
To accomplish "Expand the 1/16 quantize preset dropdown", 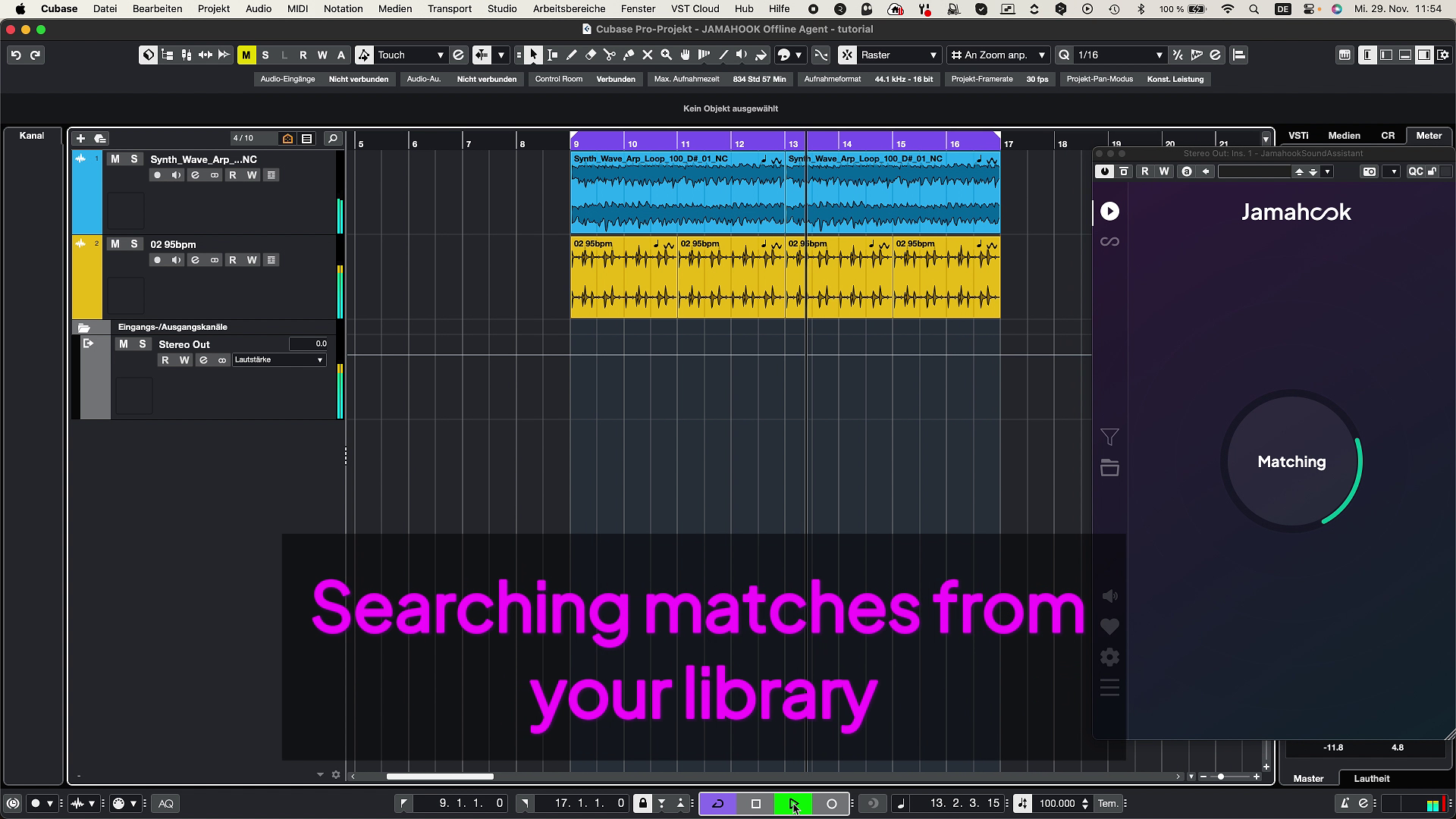I will pyautogui.click(x=1159, y=55).
